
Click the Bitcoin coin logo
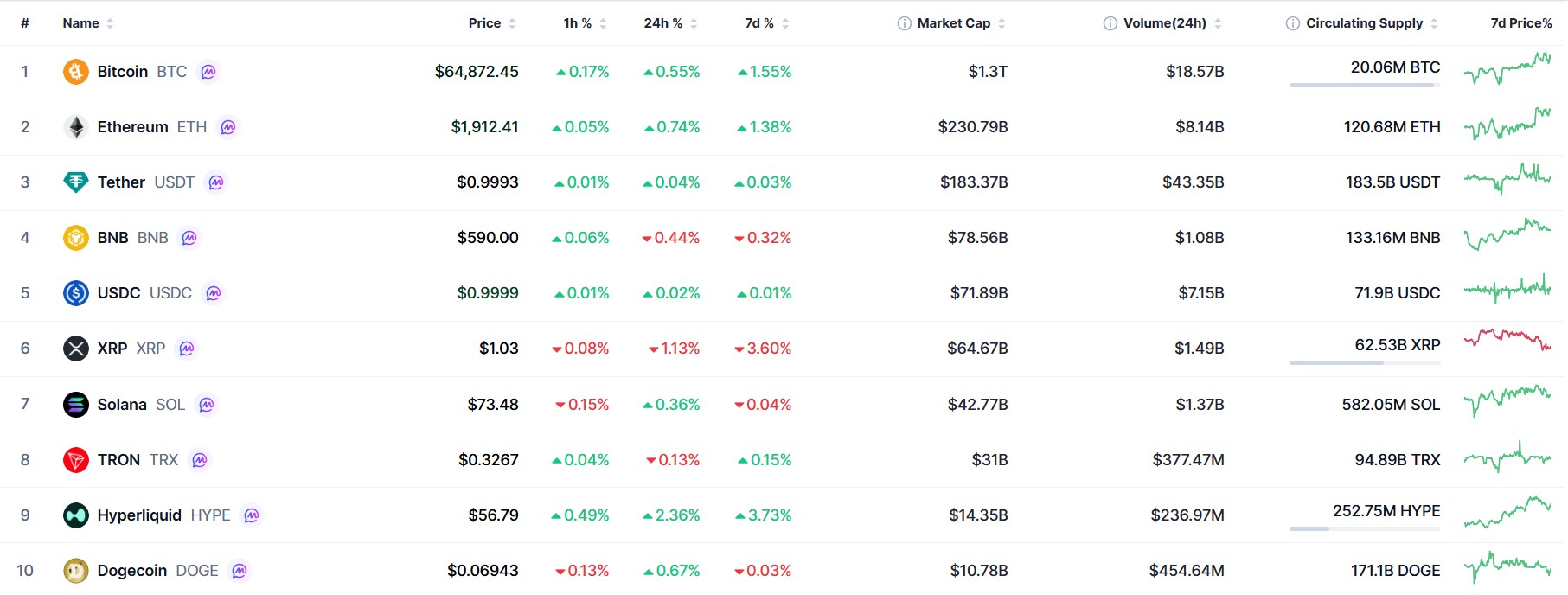(x=76, y=72)
